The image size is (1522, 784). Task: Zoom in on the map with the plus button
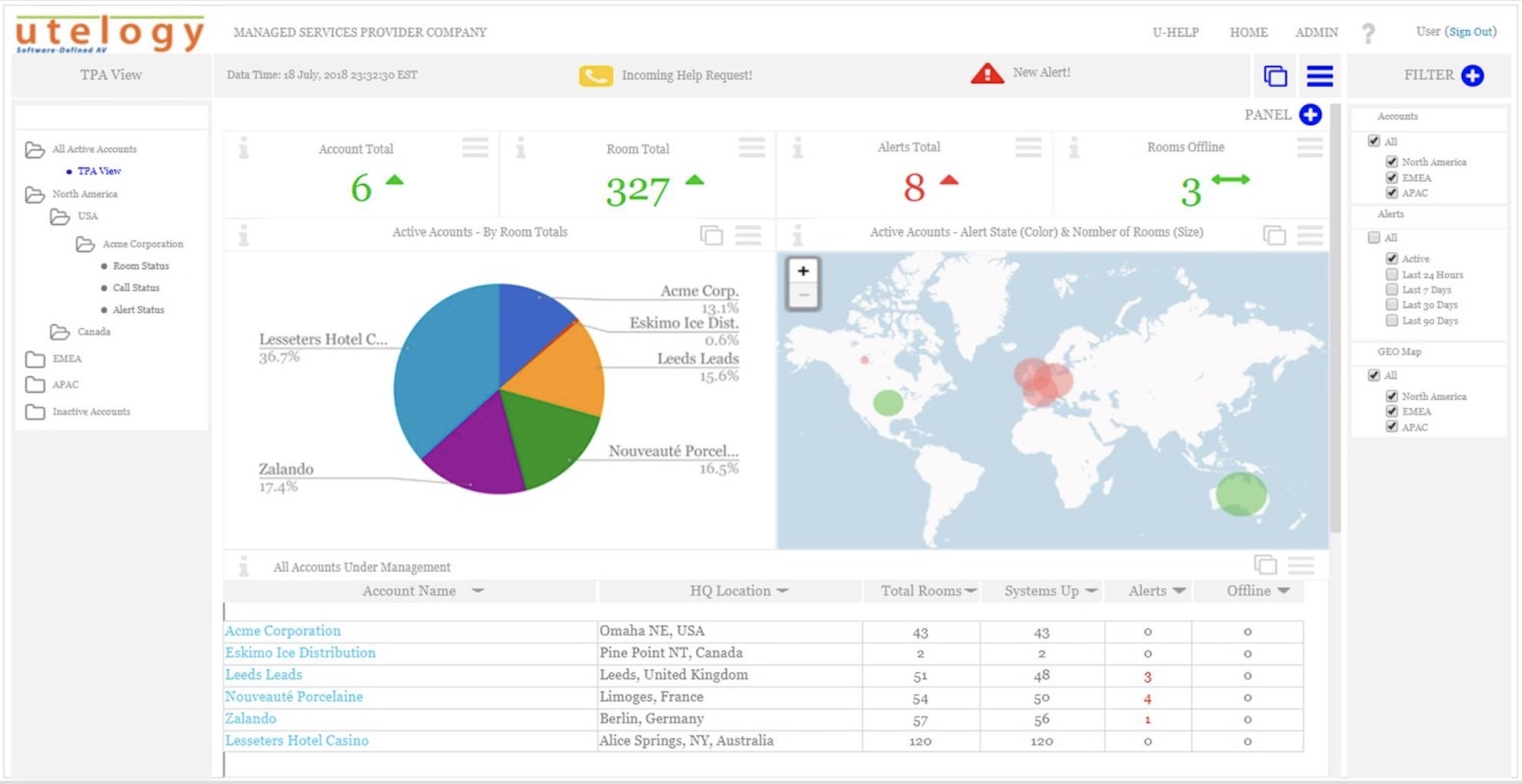pos(803,271)
